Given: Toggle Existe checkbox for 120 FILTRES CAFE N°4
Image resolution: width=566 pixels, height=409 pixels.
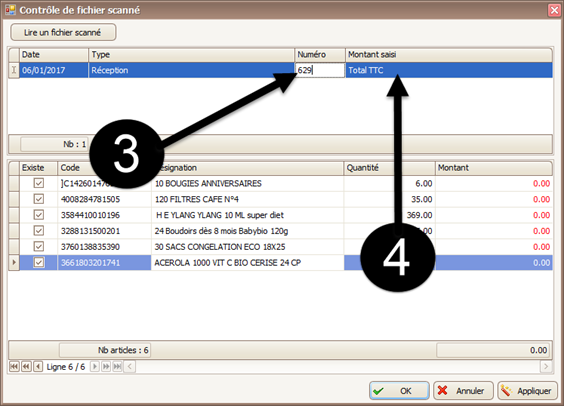Looking at the screenshot, I should coord(39,199).
